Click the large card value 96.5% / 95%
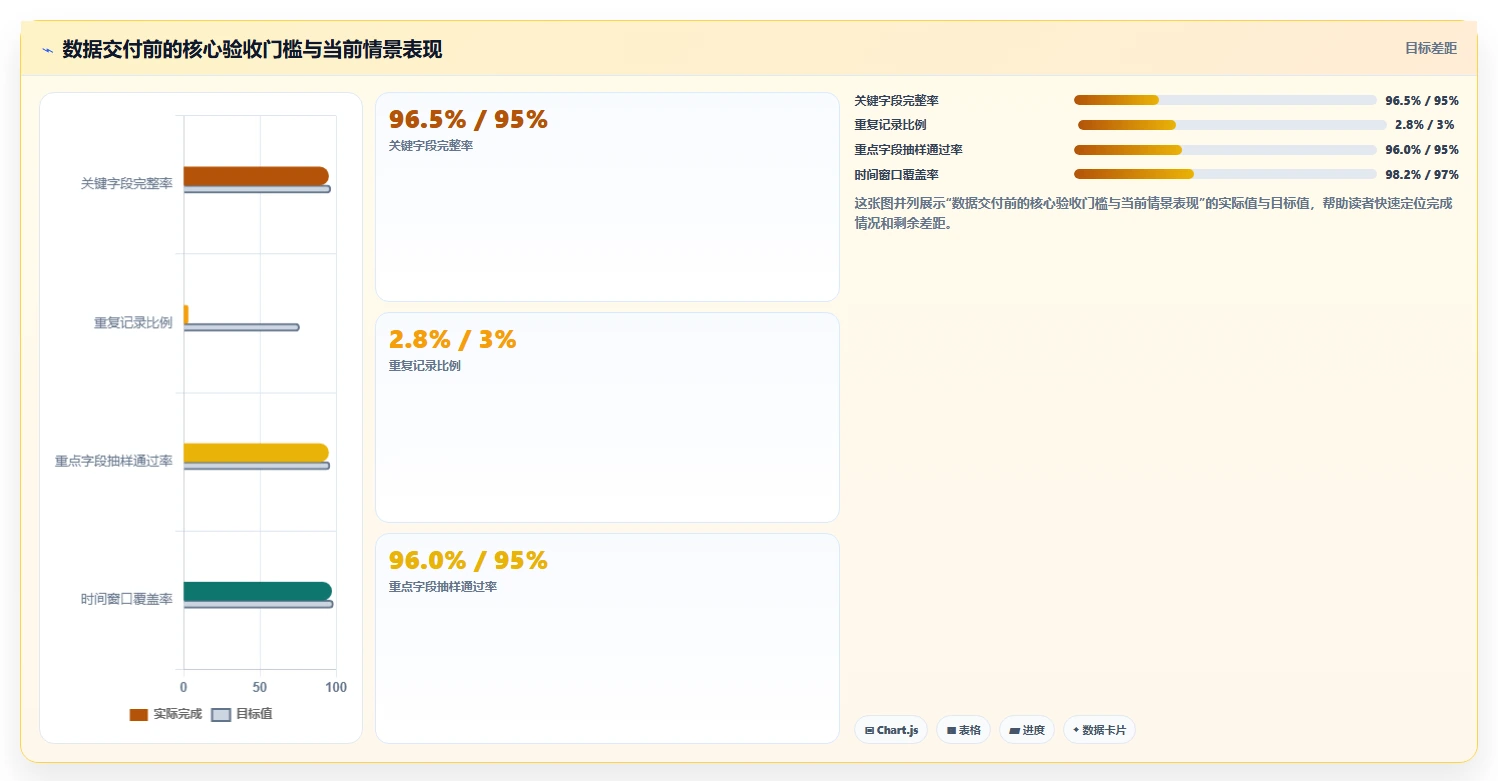The width and height of the screenshot is (1498, 781). 468,119
